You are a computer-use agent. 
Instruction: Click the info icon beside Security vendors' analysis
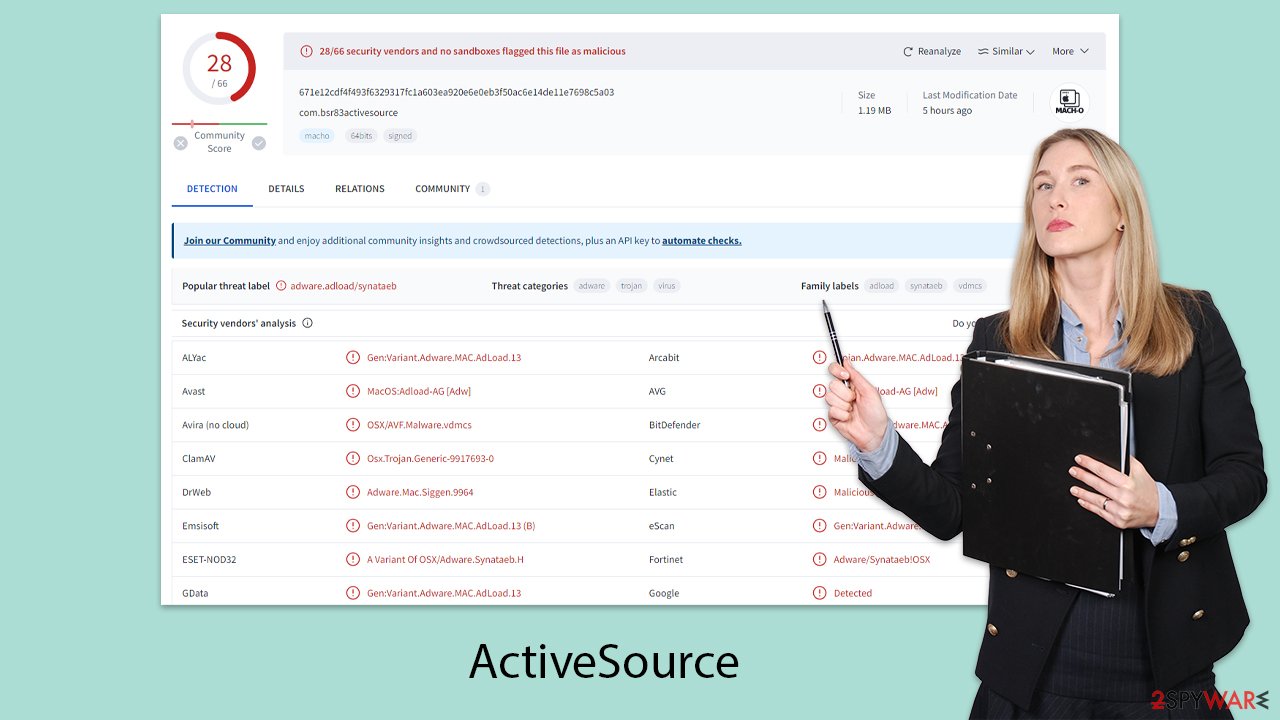[x=307, y=323]
